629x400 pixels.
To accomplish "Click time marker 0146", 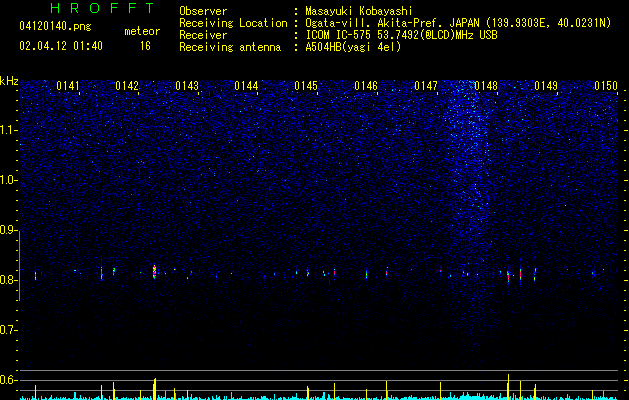I will [366, 86].
